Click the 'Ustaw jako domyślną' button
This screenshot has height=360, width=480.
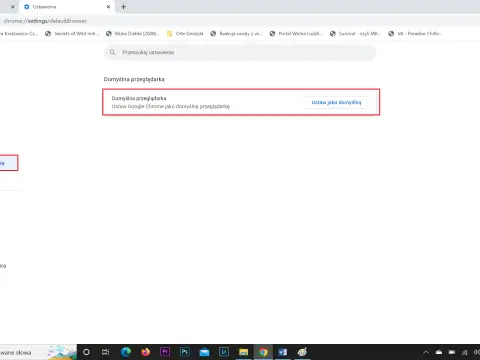click(x=336, y=102)
